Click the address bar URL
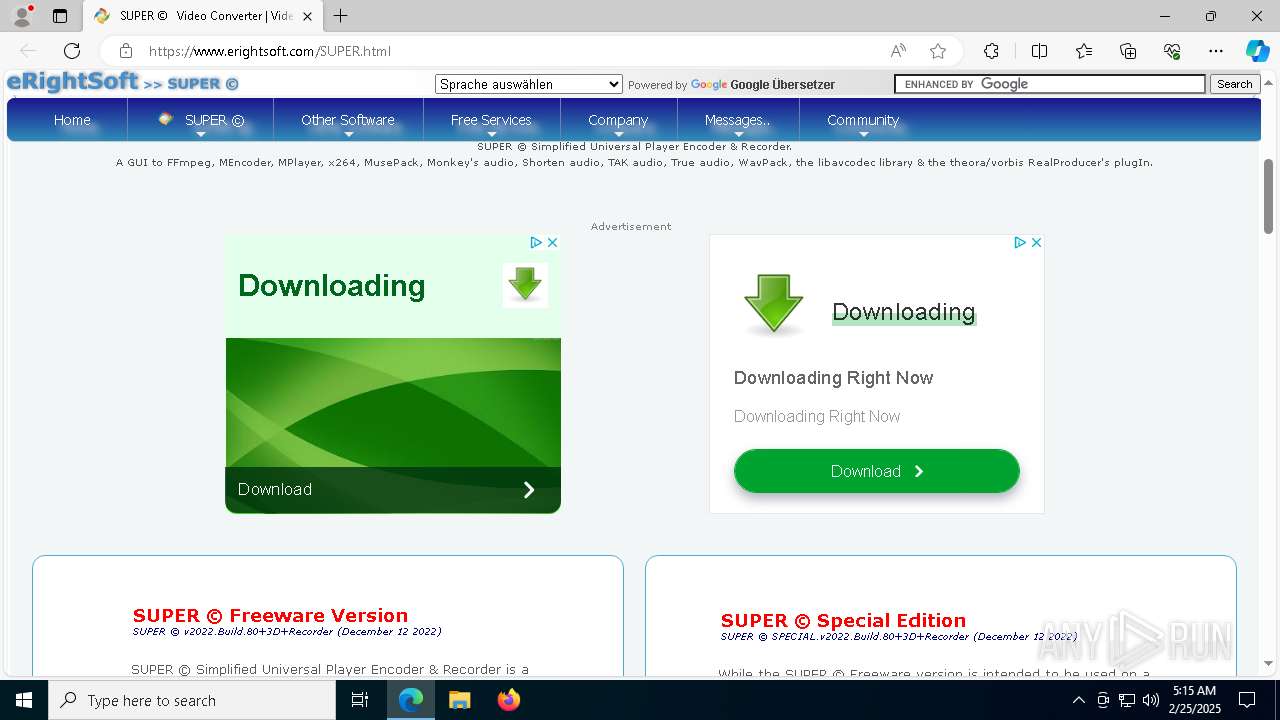Image resolution: width=1280 pixels, height=720 pixels. 270,51
